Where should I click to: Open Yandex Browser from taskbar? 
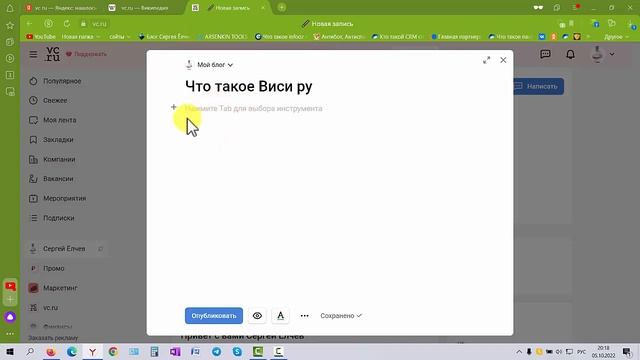pyautogui.click(x=93, y=351)
